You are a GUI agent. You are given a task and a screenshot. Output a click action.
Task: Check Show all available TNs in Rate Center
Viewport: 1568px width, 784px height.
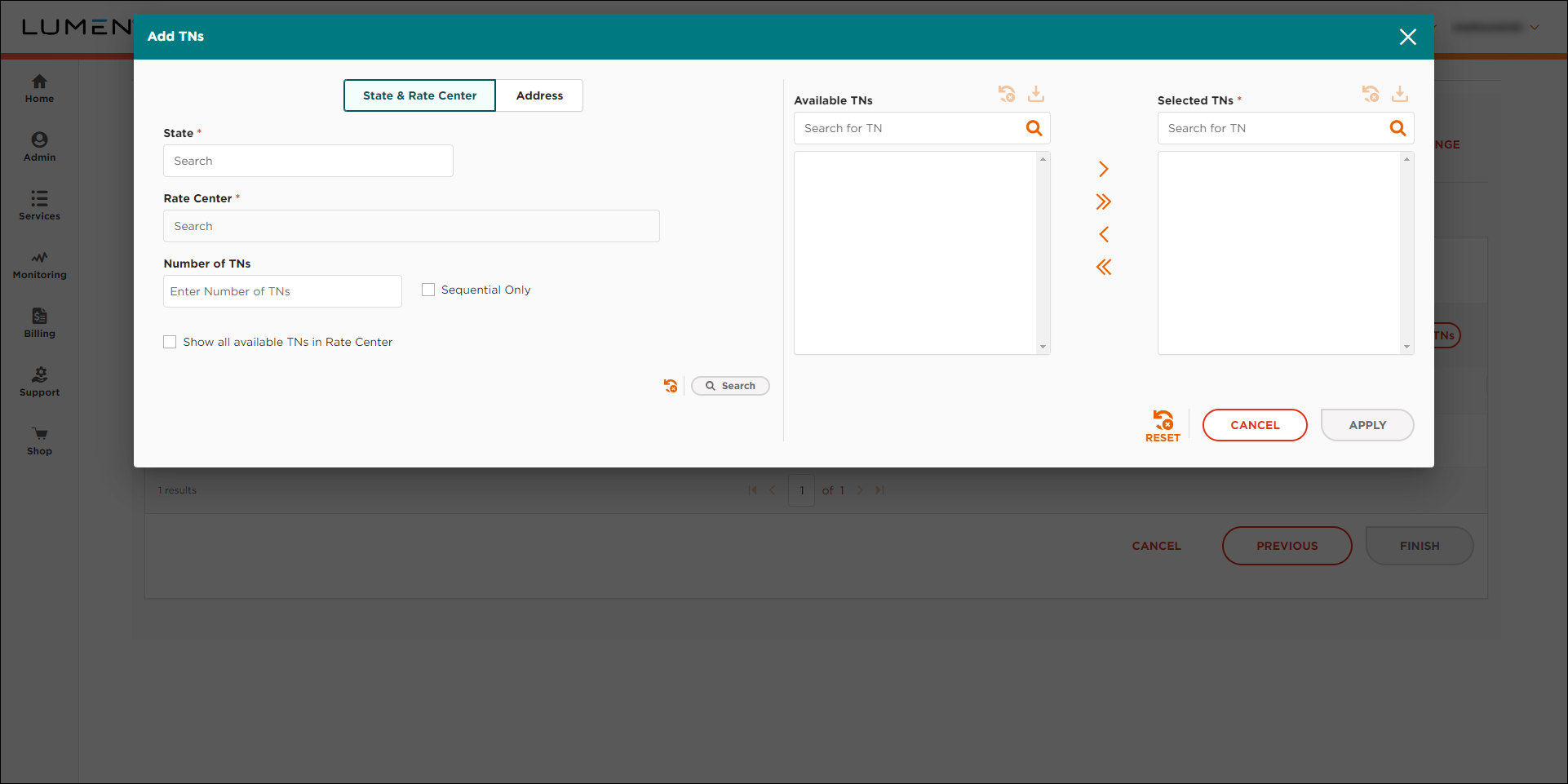click(x=170, y=341)
